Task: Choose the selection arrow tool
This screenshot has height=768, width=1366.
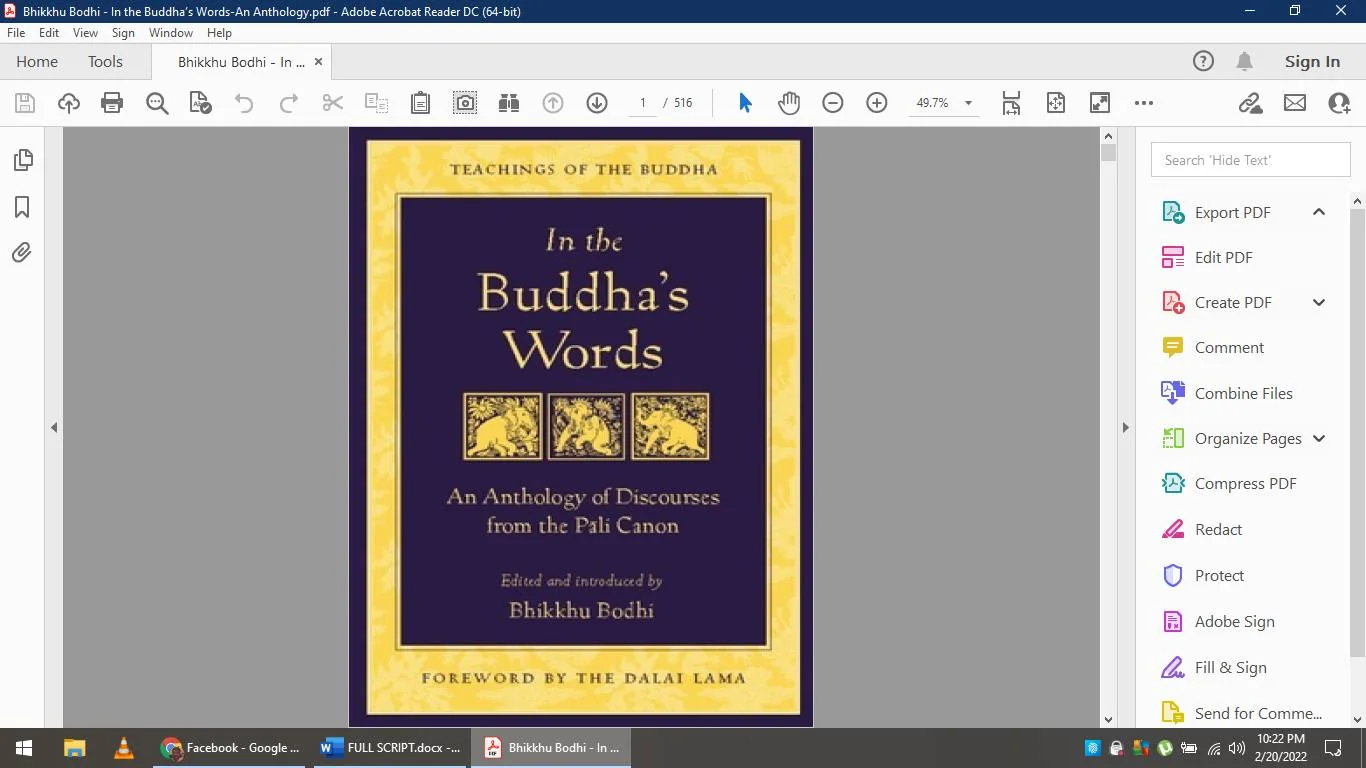Action: 745,103
